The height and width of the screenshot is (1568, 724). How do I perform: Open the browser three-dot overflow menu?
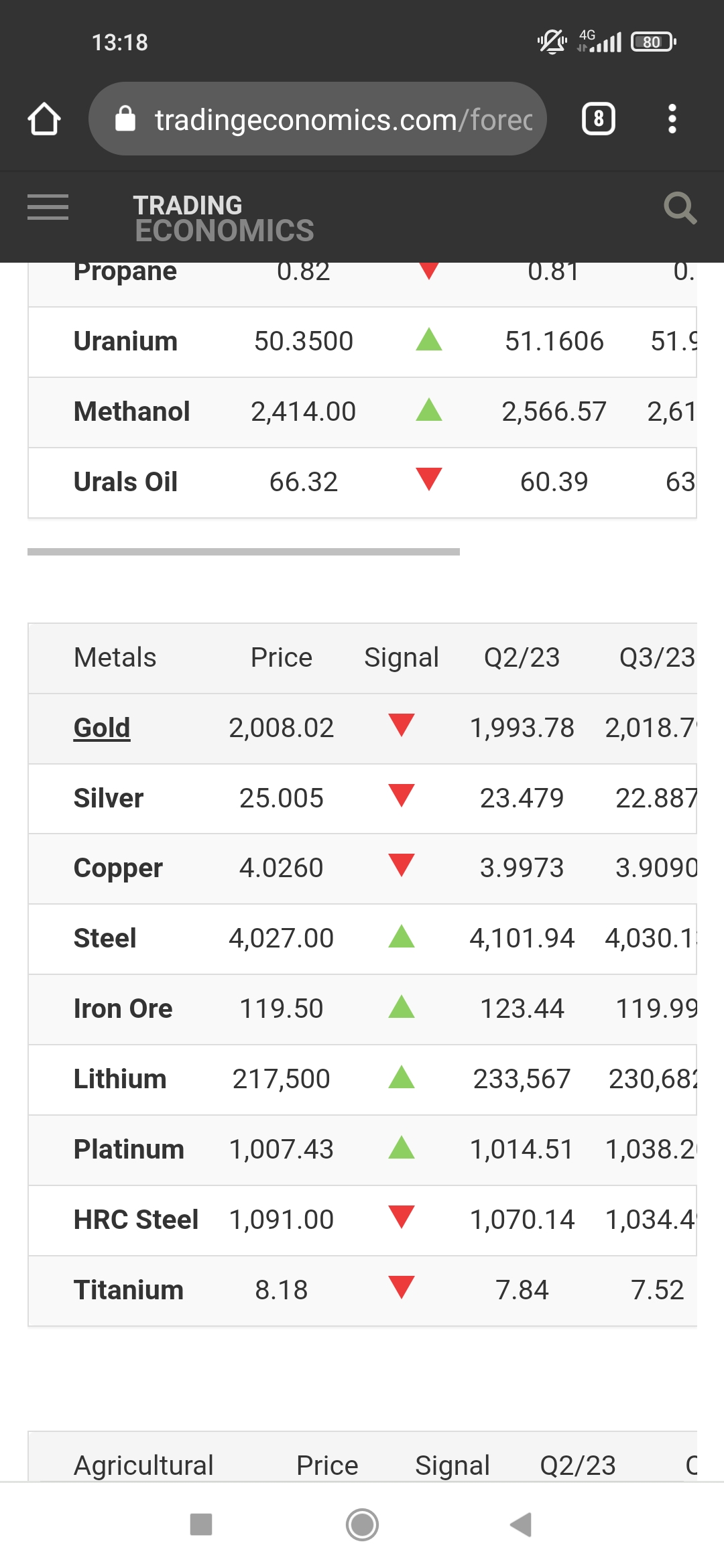tap(672, 119)
